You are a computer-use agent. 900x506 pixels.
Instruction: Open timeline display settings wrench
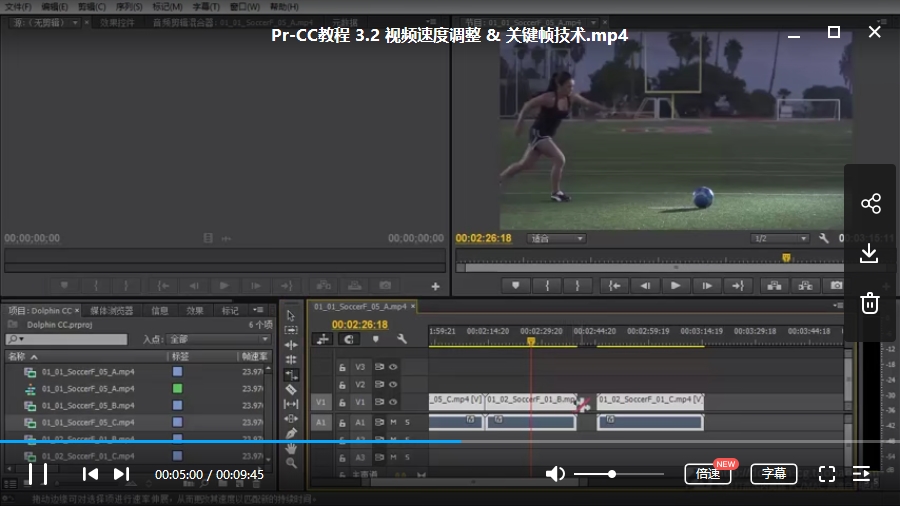point(401,339)
